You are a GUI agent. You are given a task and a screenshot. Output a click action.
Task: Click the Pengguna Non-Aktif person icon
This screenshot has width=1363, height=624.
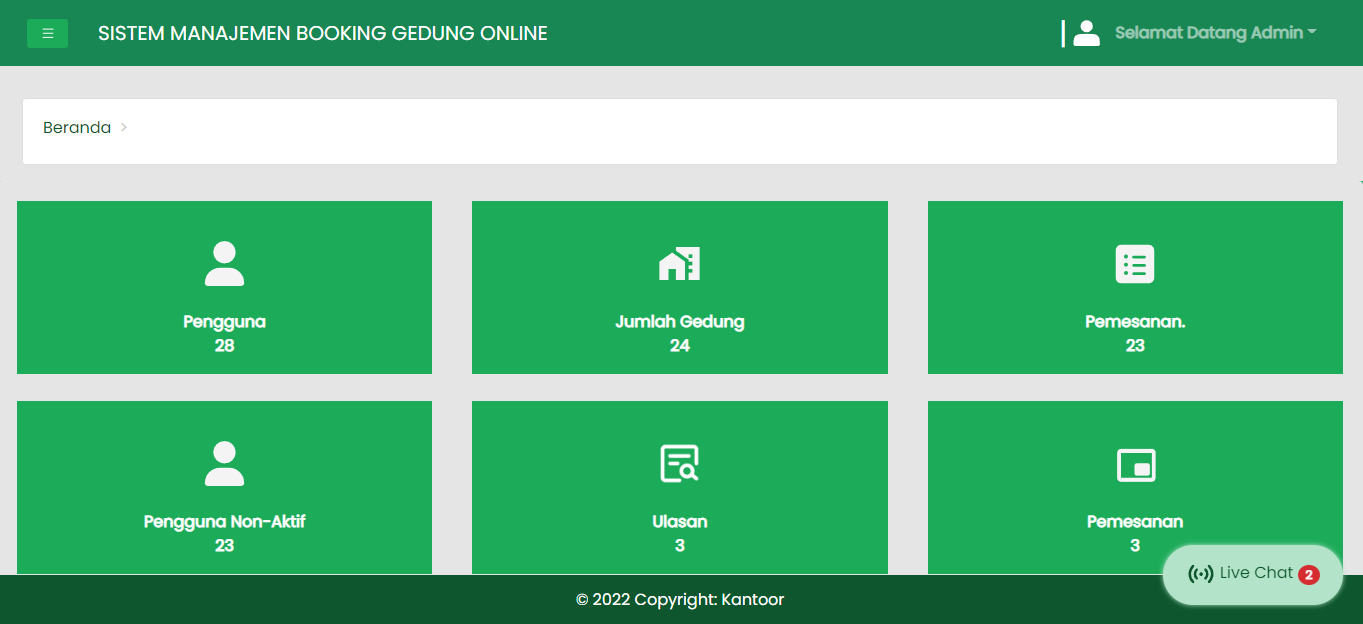click(x=224, y=463)
